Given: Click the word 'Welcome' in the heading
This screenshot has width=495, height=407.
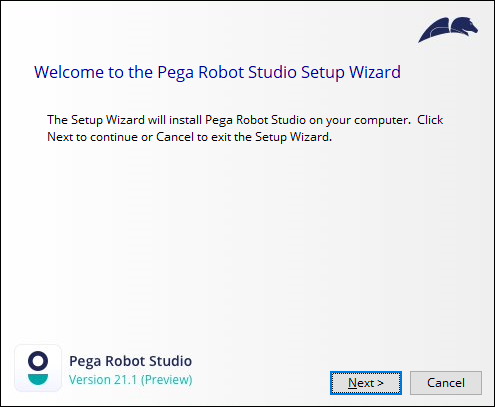Looking at the screenshot, I should [x=69, y=72].
